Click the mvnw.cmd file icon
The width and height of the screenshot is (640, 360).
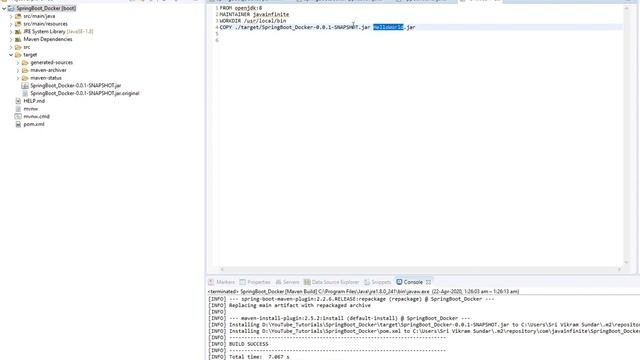pos(18,116)
